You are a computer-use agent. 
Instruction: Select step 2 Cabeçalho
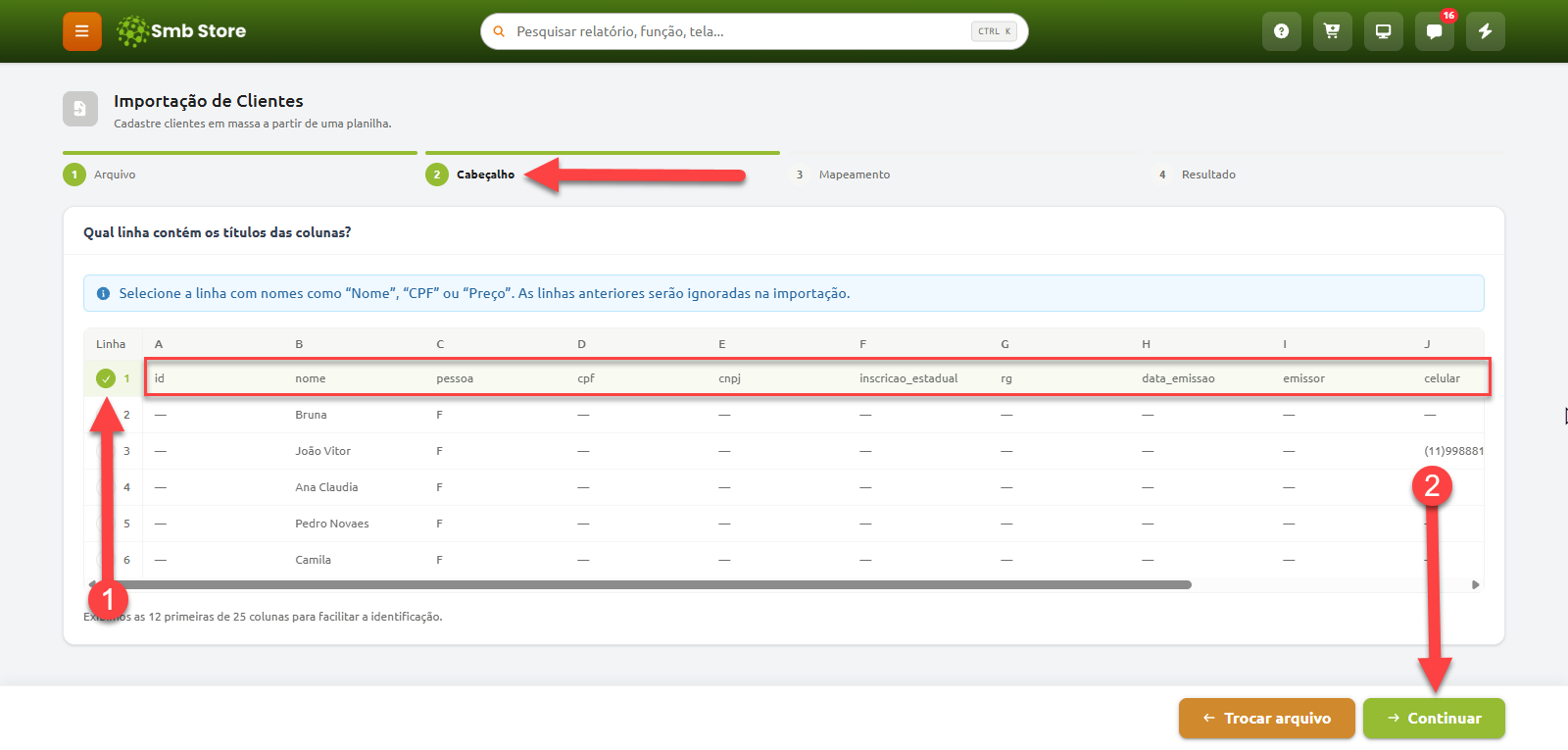click(x=470, y=175)
